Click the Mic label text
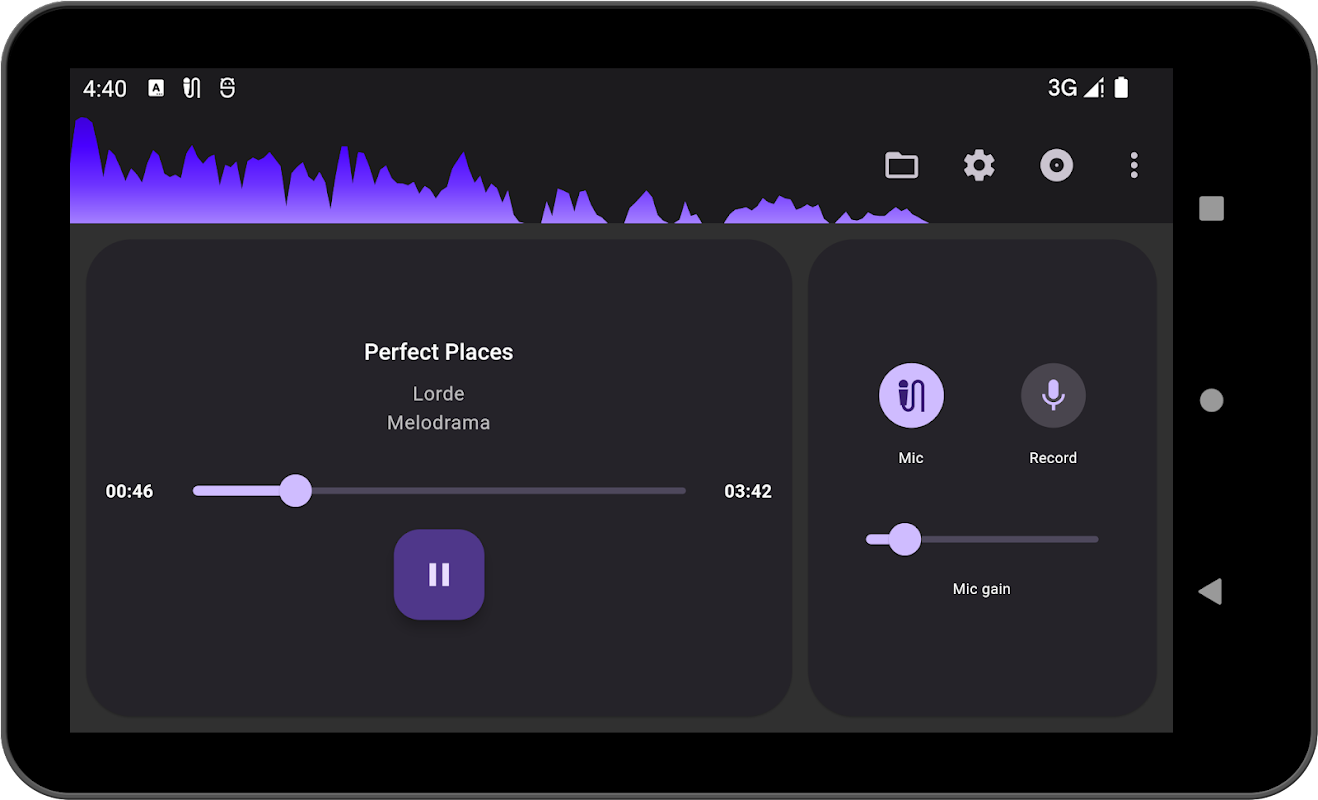Viewport: 1318px width, 800px height. (911, 458)
